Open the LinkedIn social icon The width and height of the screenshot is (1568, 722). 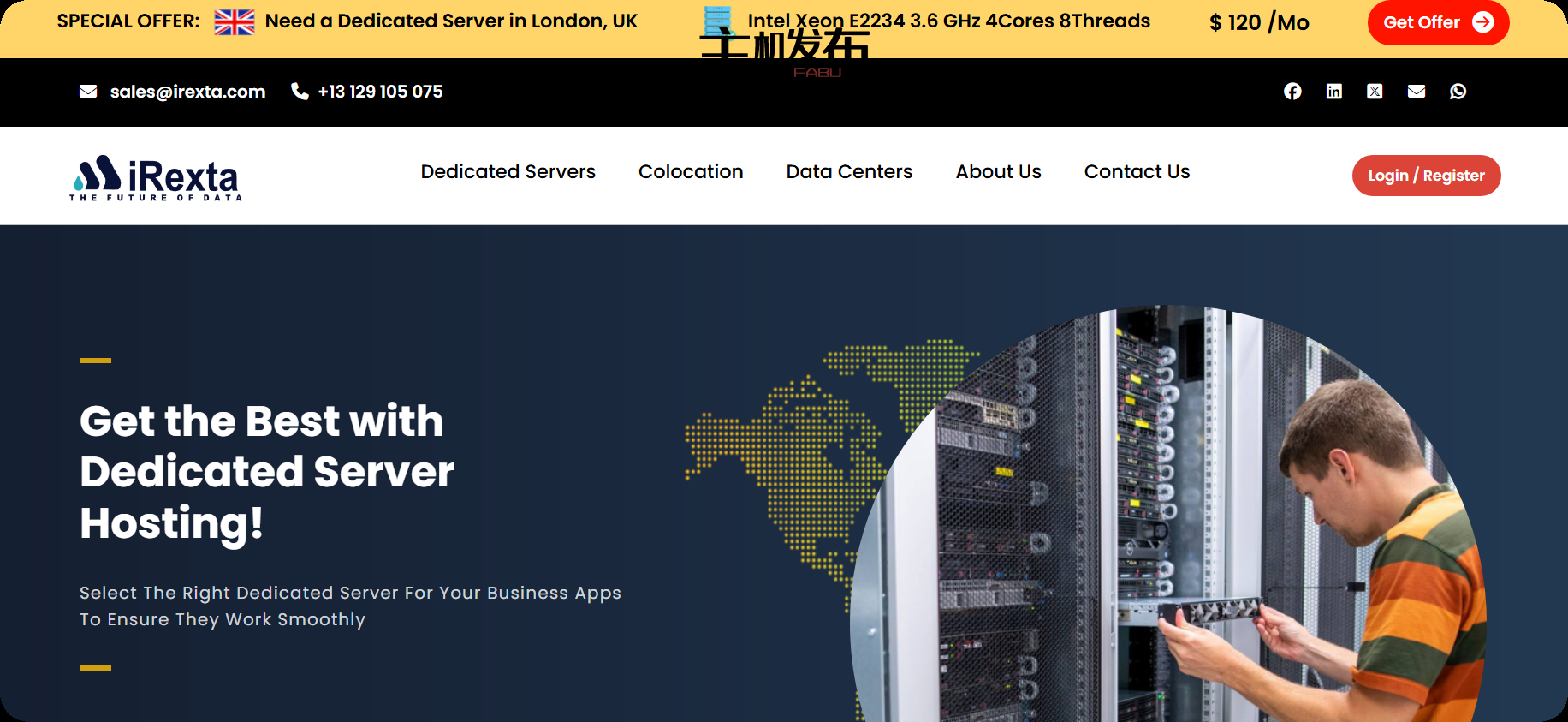tap(1333, 92)
